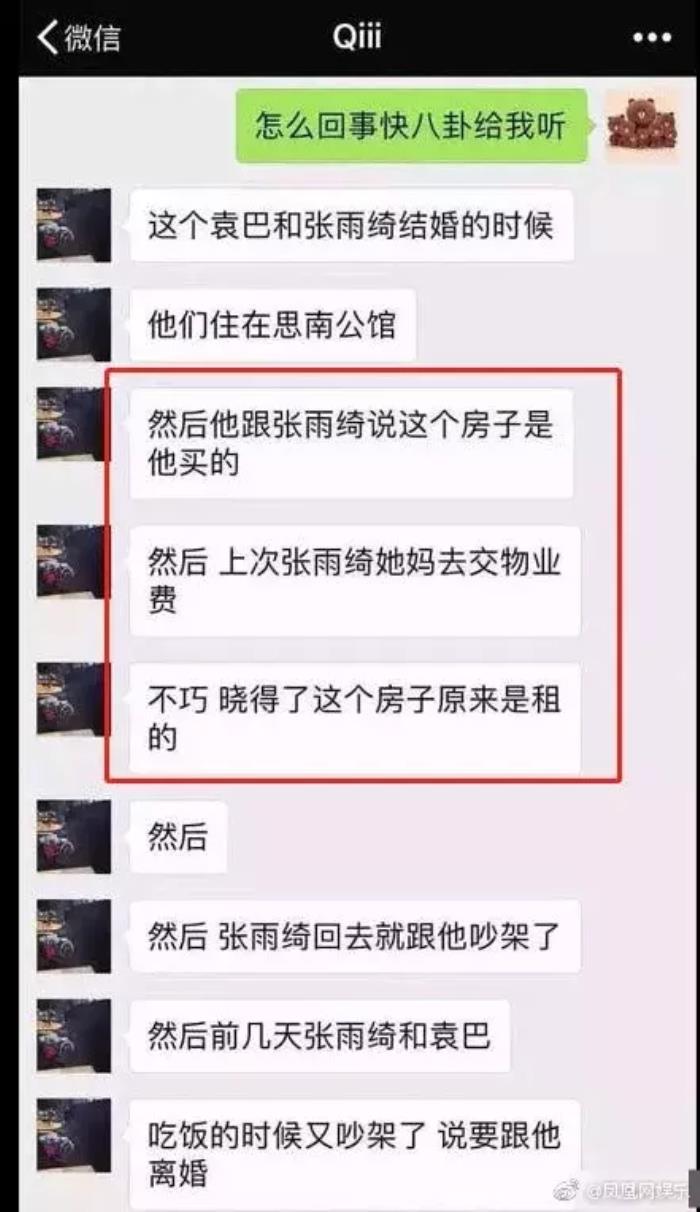The height and width of the screenshot is (1212, 700).
Task: Select the message 然后前几天张雨绮和袁巴
Action: (x=320, y=1036)
